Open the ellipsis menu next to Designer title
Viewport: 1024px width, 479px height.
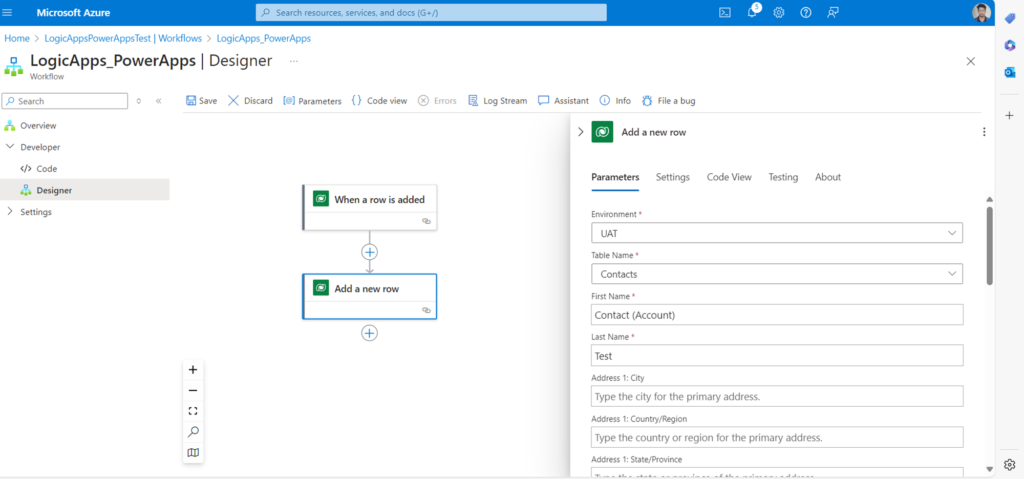click(294, 61)
